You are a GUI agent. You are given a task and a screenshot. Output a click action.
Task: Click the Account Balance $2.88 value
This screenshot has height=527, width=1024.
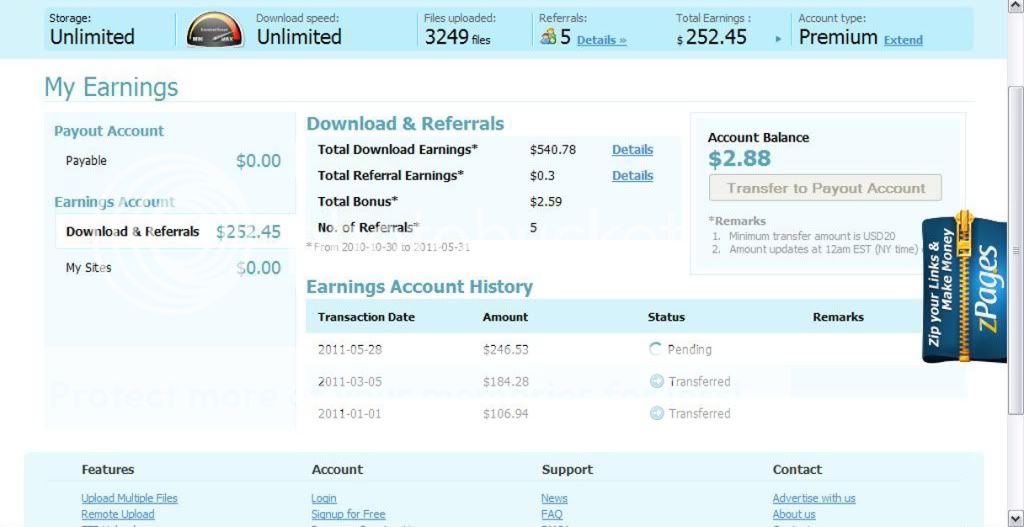point(739,158)
